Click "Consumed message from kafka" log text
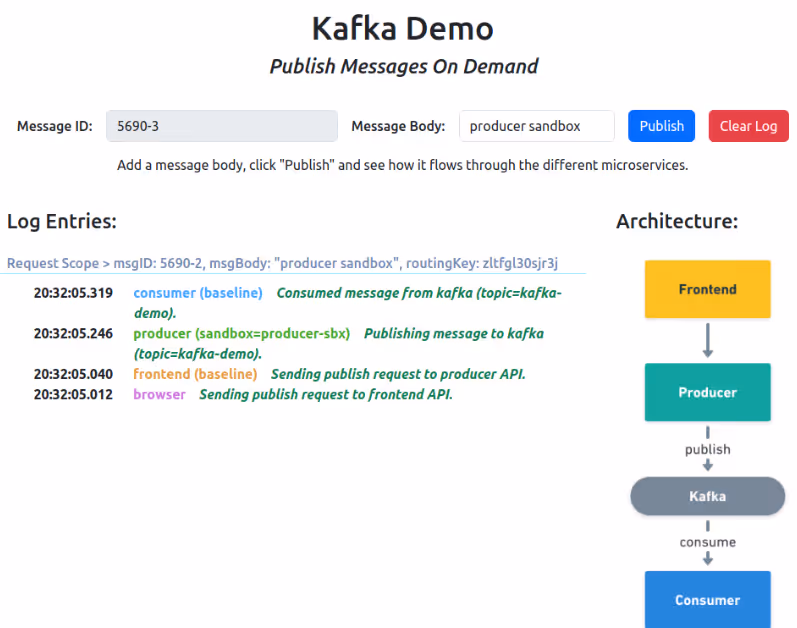 pyautogui.click(x=375, y=293)
